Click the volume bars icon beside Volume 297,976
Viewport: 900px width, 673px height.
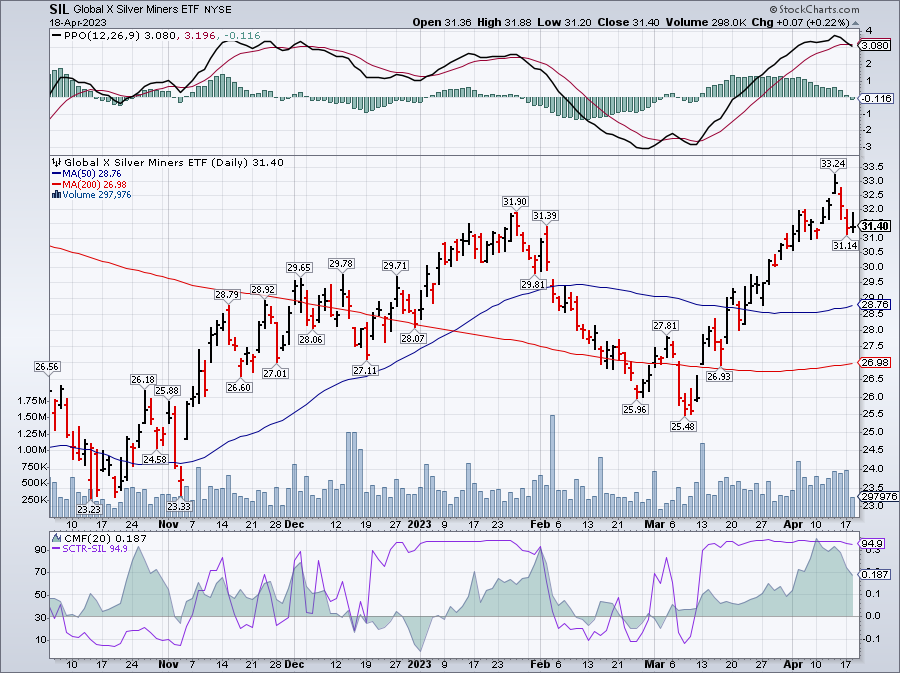pos(56,194)
